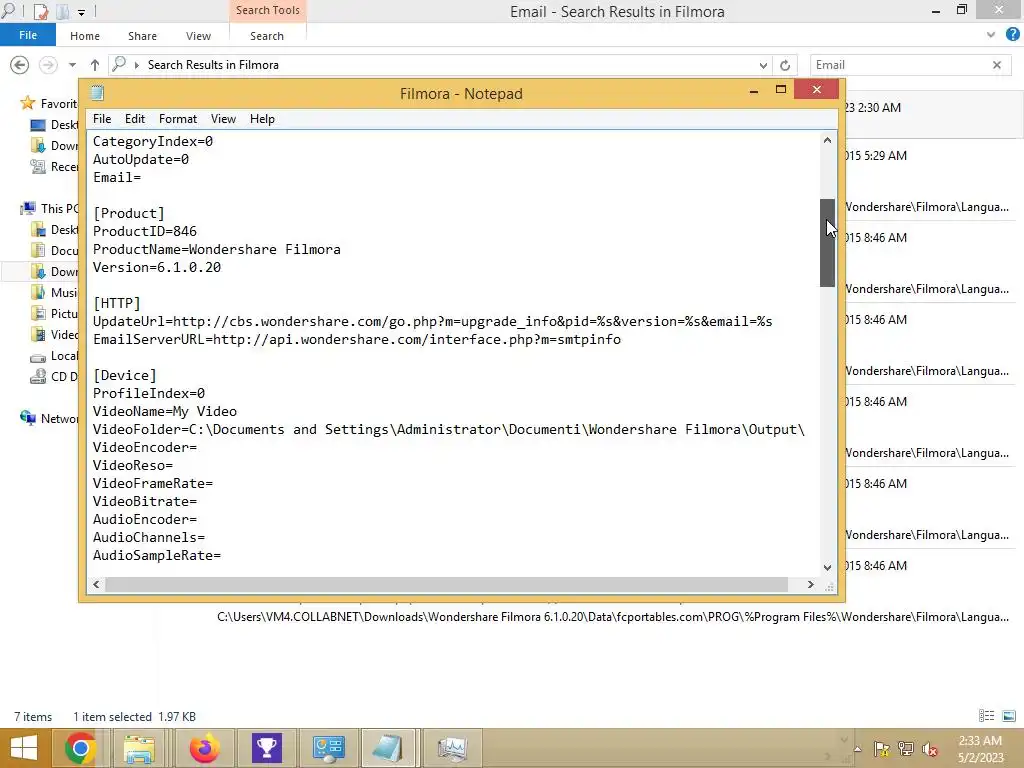
Task: Open the Search ribbon tab
Action: (267, 36)
